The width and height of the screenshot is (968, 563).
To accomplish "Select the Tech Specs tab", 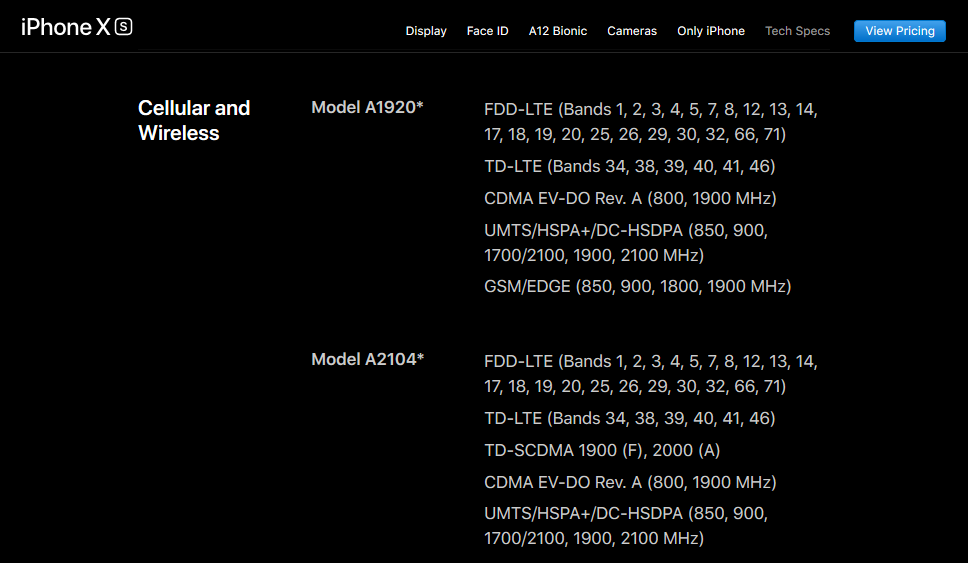I will click(x=797, y=31).
